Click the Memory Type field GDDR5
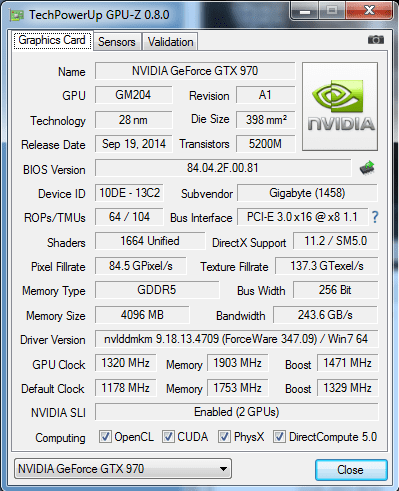 coord(157,290)
